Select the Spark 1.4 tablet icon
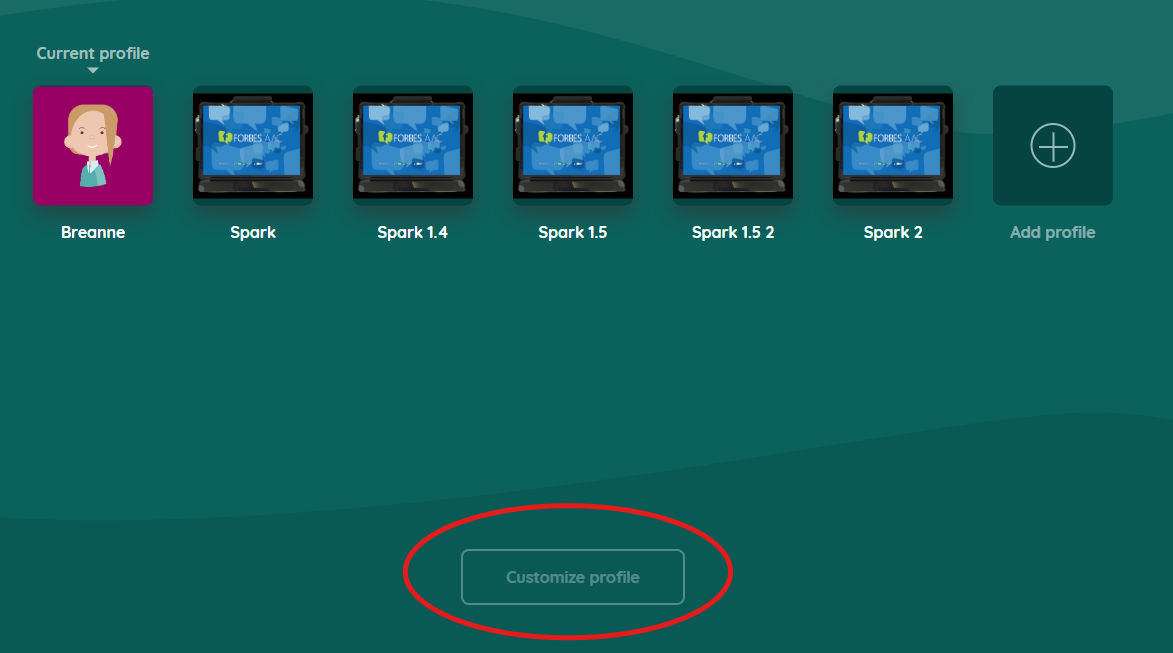Screen dimensions: 1173x653 click(x=413, y=145)
